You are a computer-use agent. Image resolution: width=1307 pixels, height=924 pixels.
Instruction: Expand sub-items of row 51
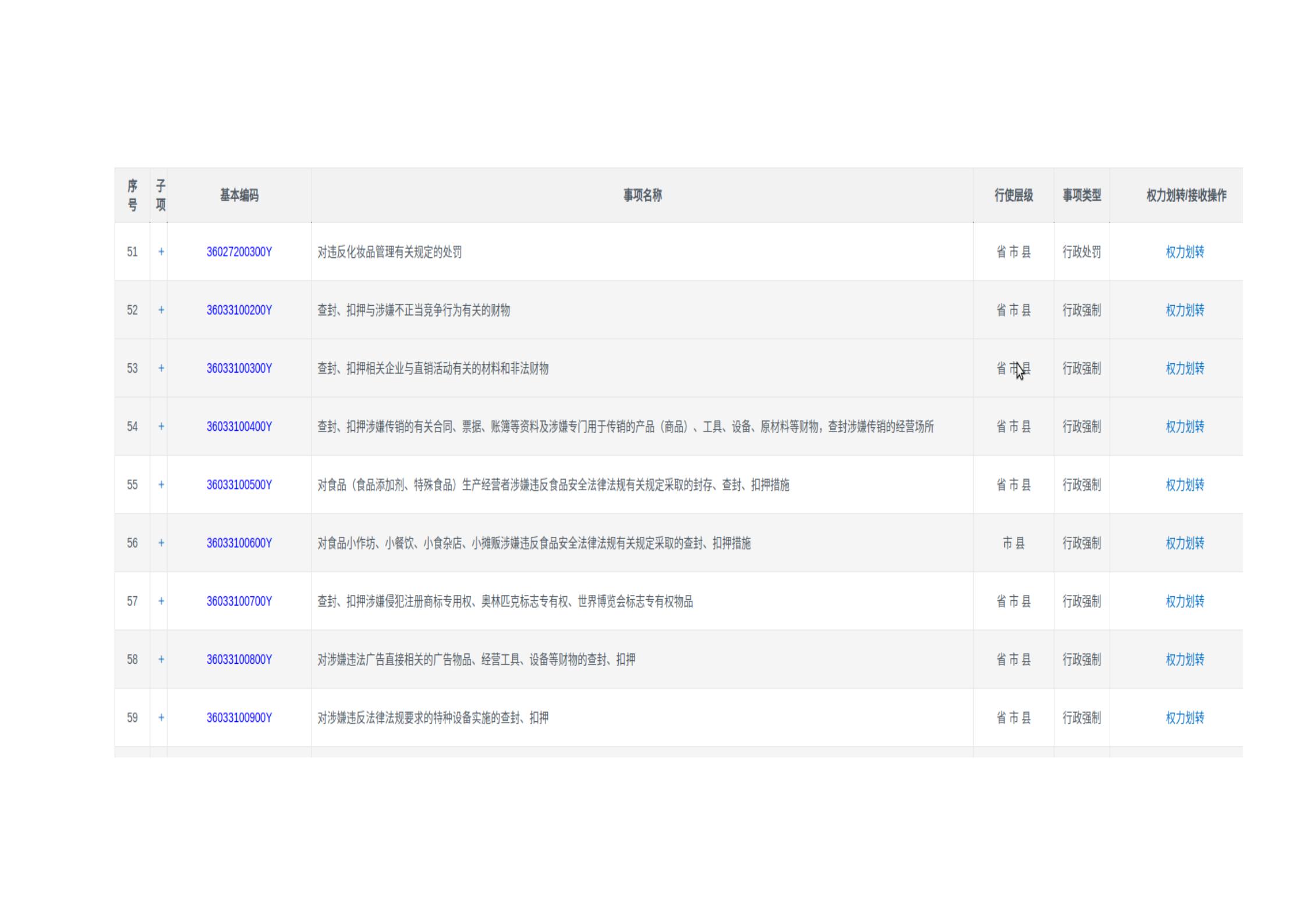161,252
